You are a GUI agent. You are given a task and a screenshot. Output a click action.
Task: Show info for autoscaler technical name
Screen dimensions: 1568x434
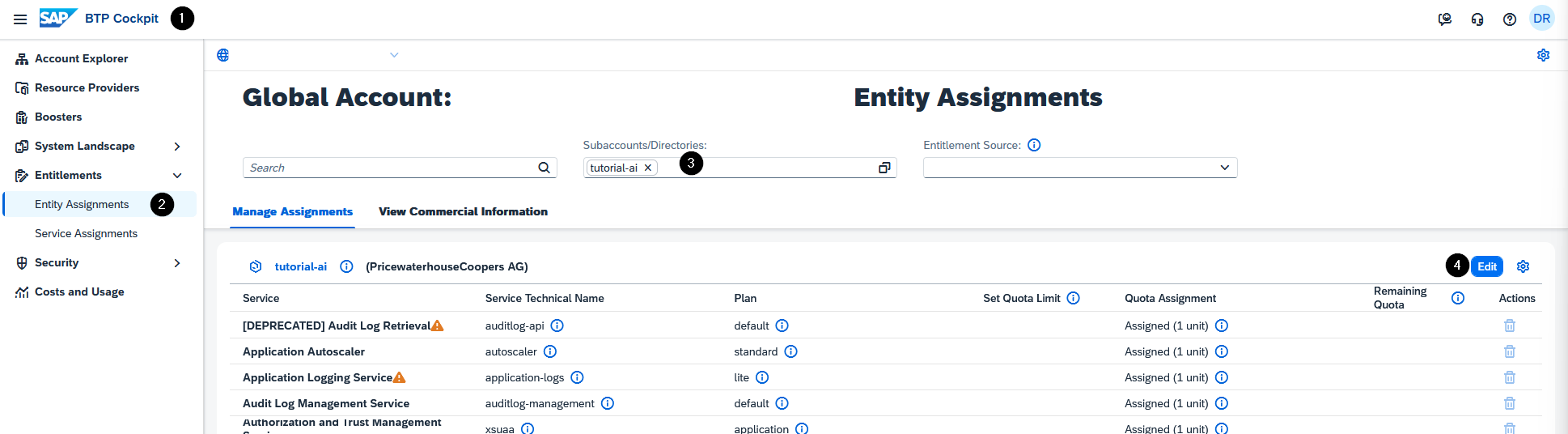click(x=550, y=351)
